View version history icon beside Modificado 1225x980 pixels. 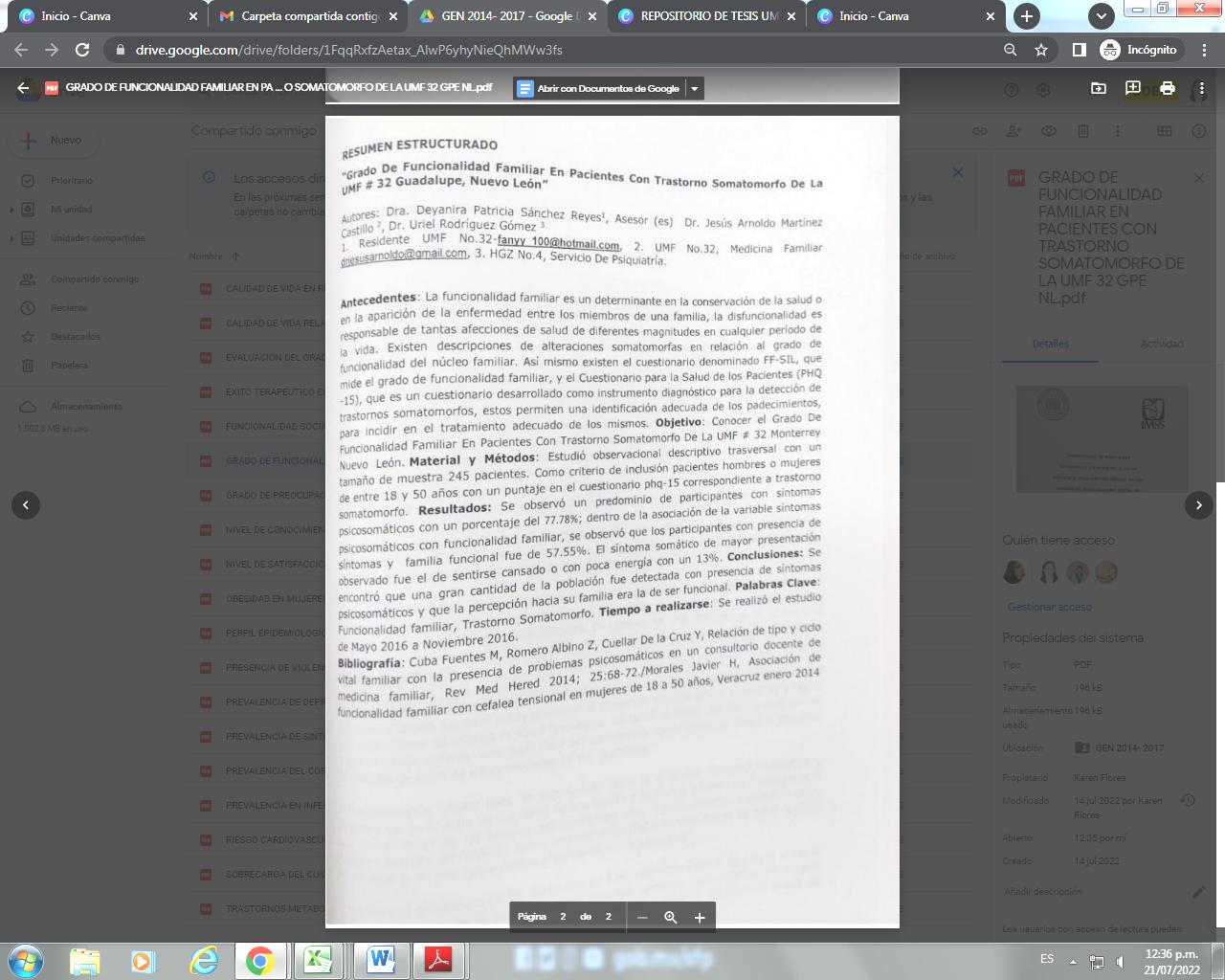click(x=1188, y=800)
